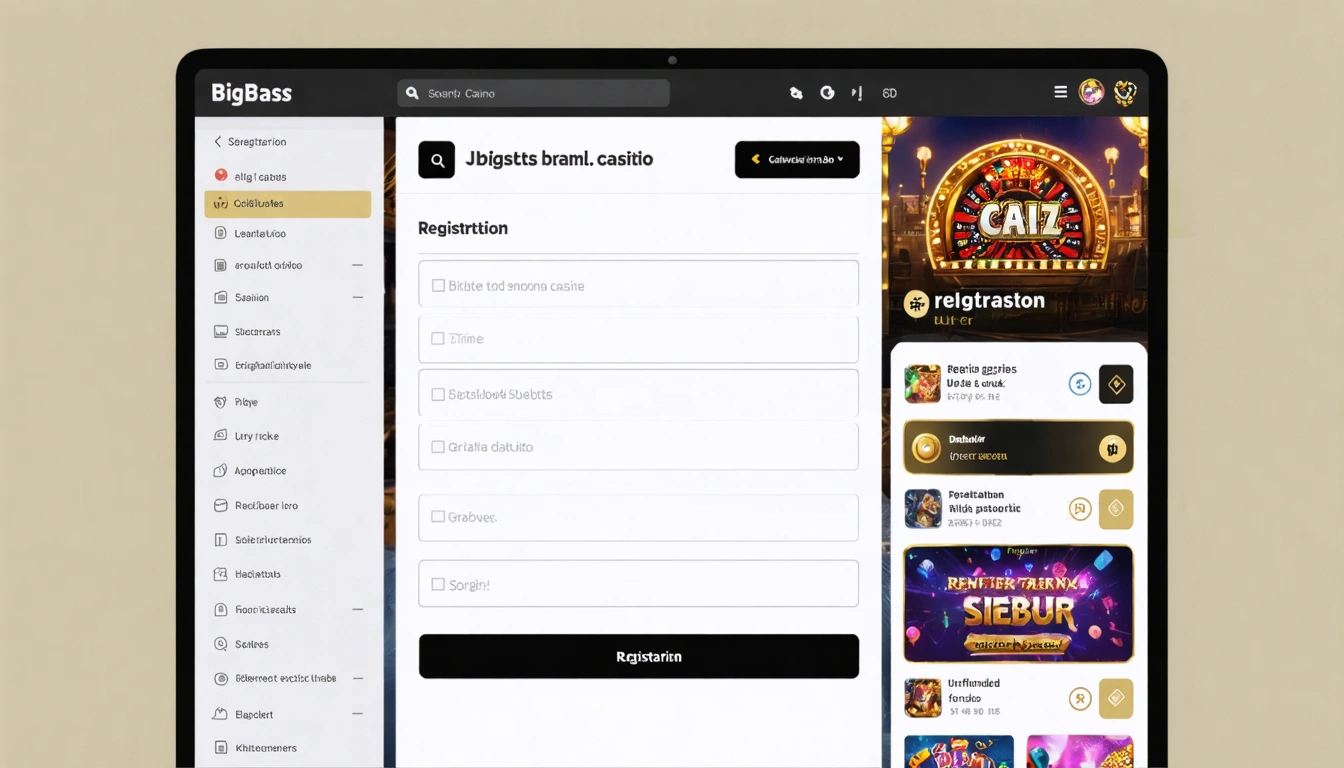Click the exclamation alert icon in top bar
This screenshot has height=768, width=1344.
pos(857,93)
